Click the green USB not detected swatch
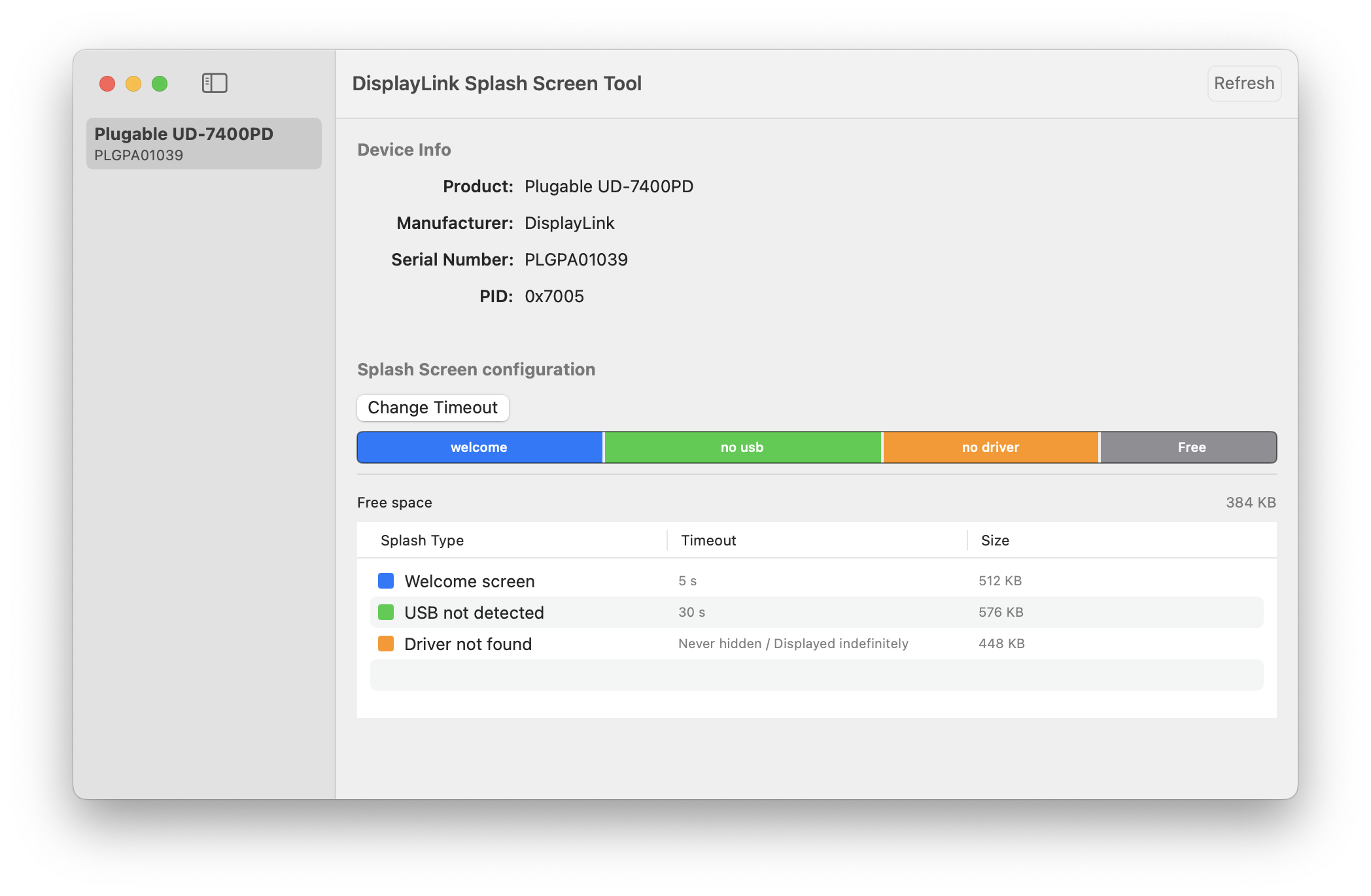 click(x=386, y=612)
